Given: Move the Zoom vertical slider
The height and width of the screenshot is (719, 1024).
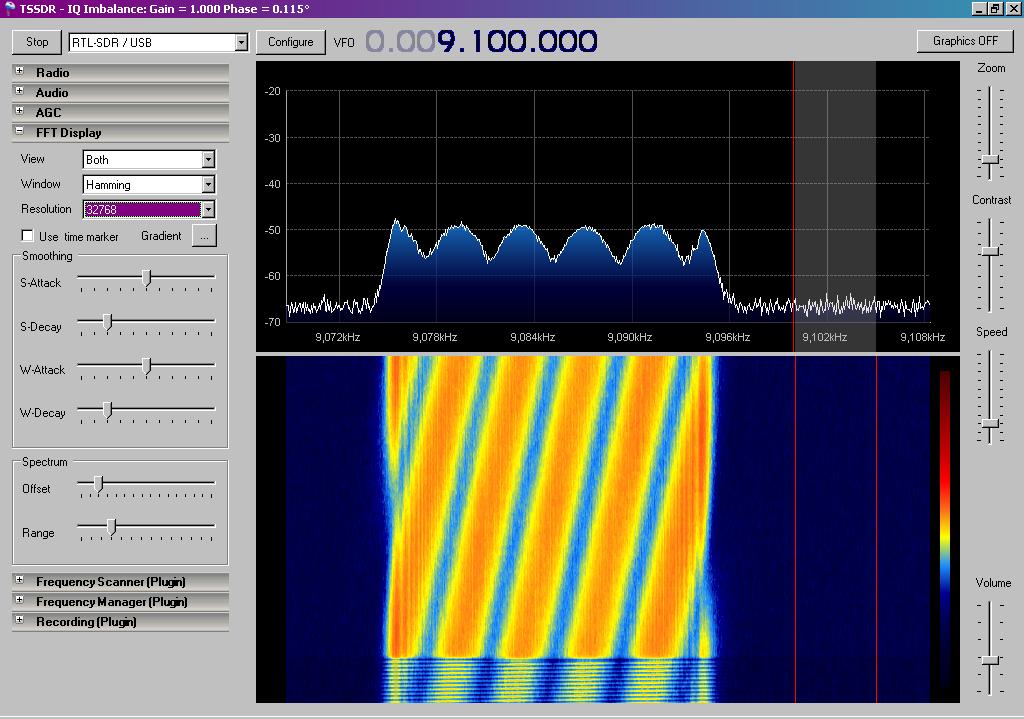Looking at the screenshot, I should pos(991,159).
